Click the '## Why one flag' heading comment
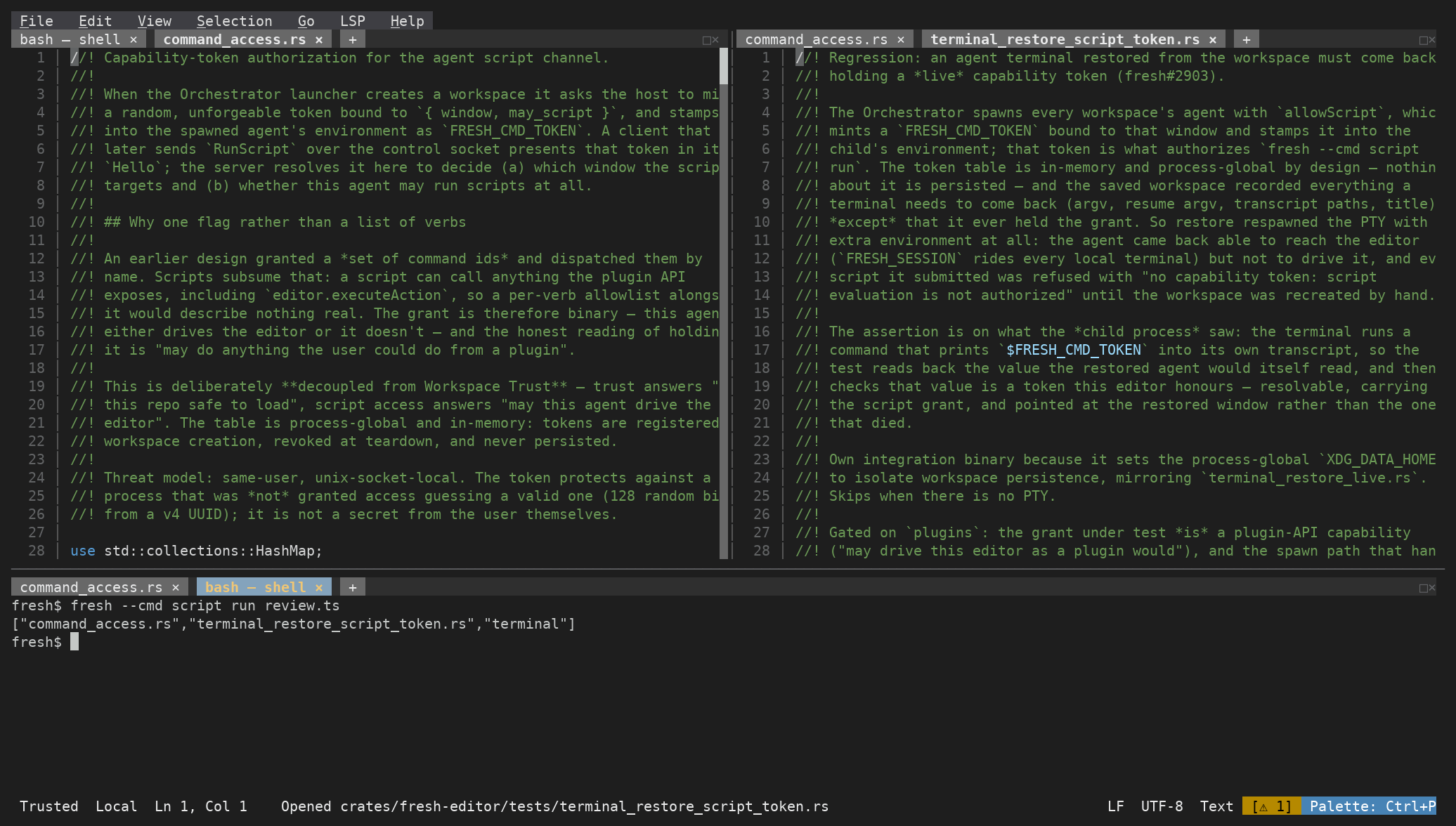1456x826 pixels. 268,222
